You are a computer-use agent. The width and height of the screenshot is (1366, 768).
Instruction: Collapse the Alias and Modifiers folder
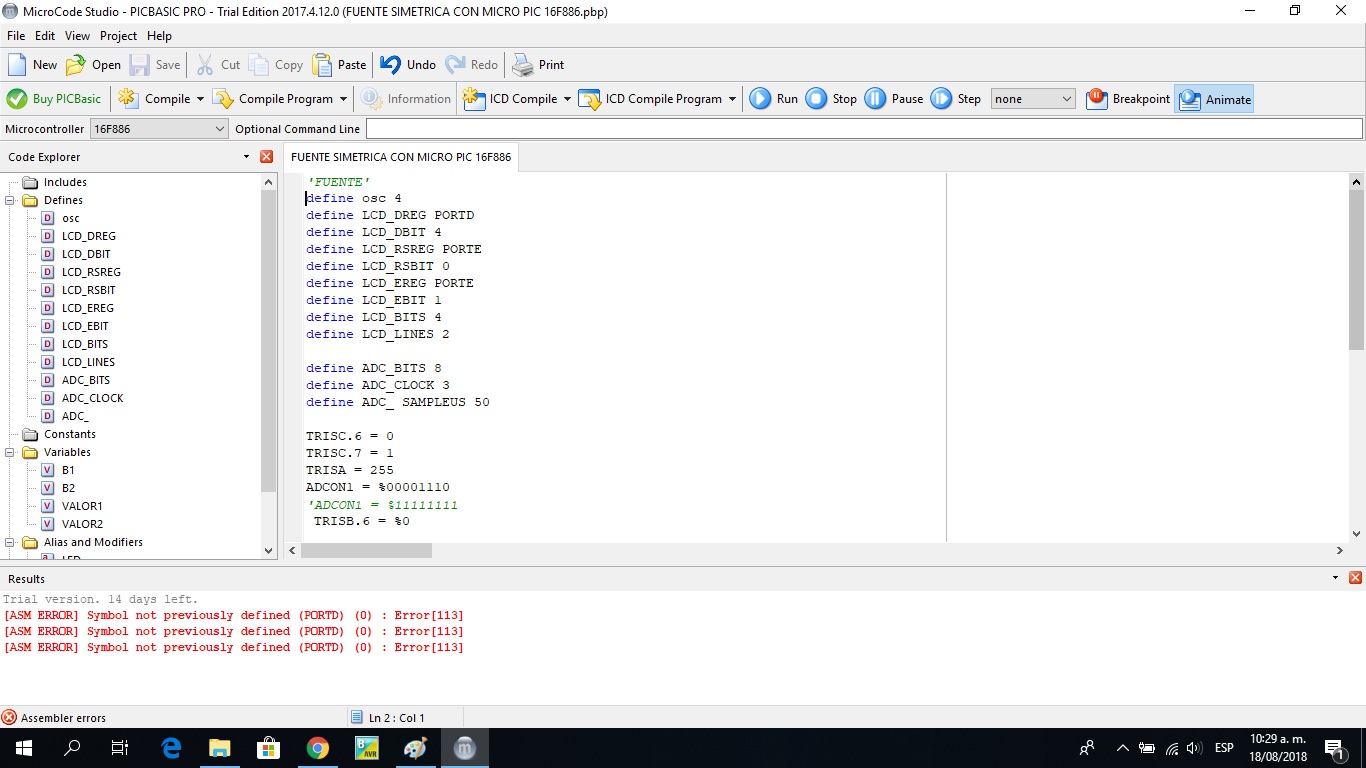pyautogui.click(x=10, y=542)
